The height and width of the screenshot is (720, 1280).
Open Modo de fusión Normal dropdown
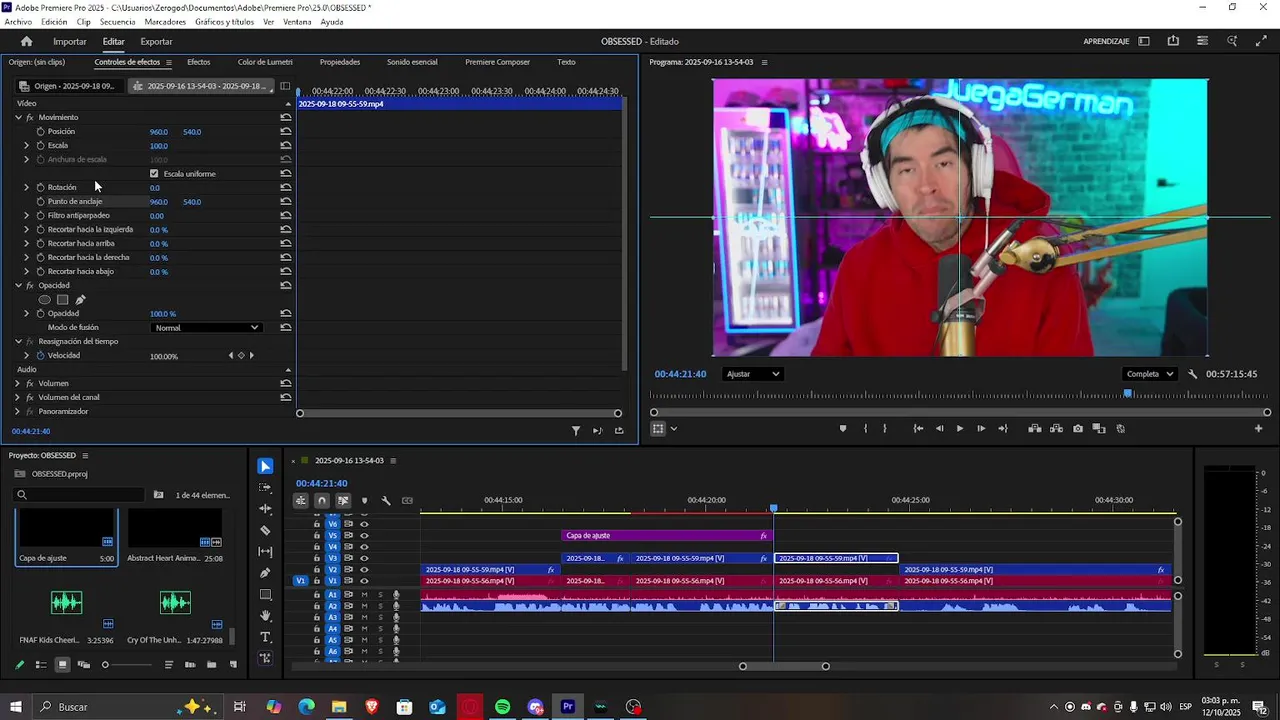(x=206, y=327)
